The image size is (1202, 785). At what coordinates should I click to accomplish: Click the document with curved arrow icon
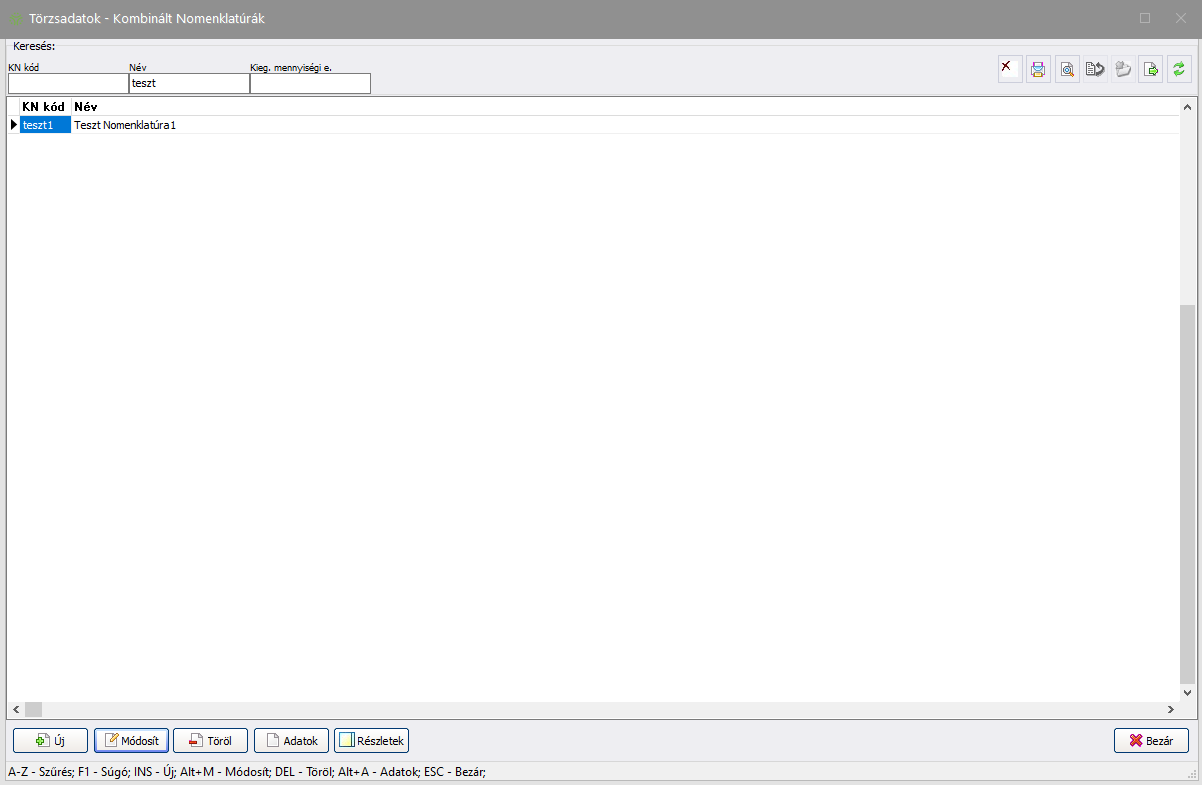coord(1095,69)
